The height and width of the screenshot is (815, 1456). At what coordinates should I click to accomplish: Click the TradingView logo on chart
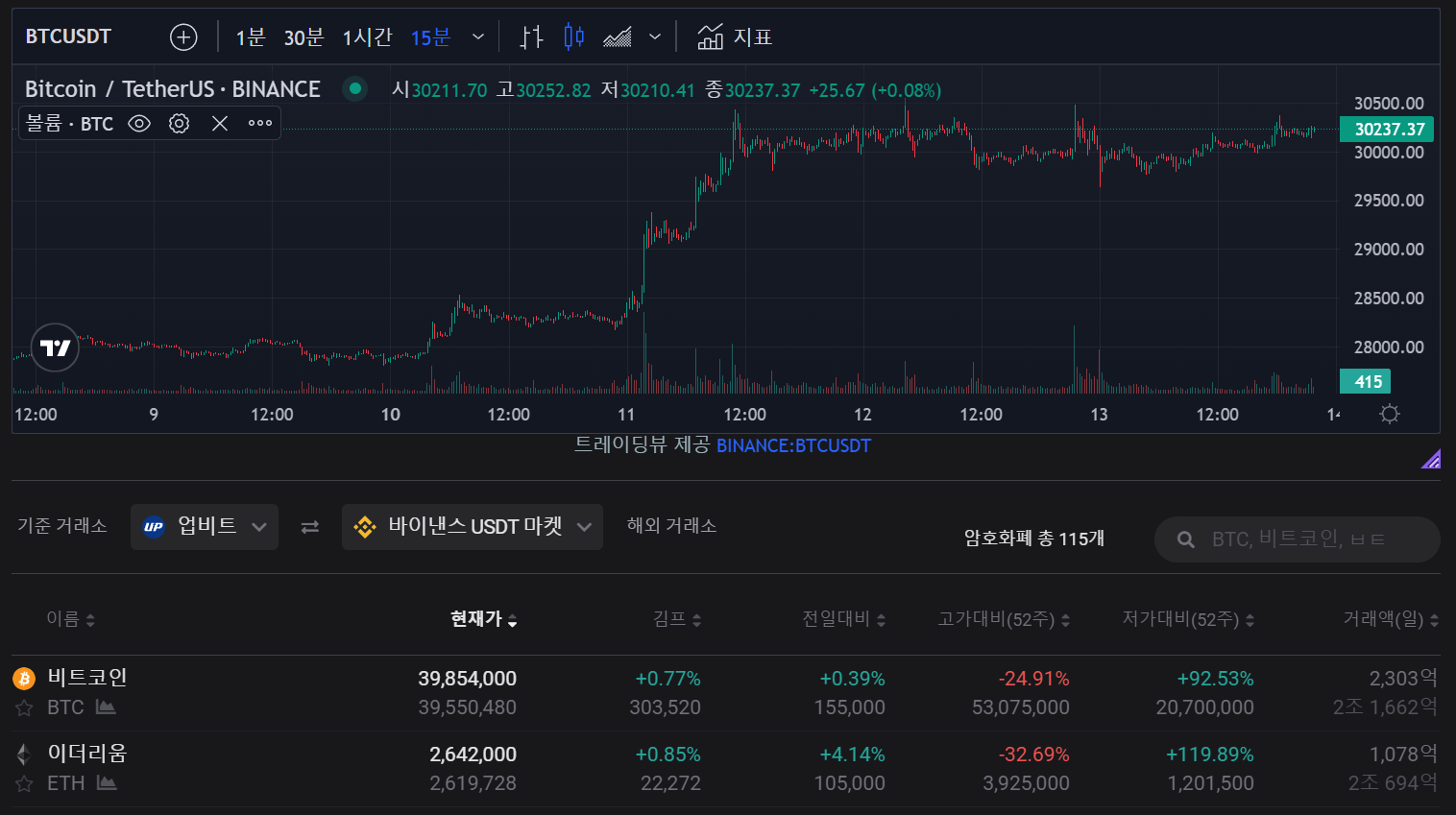(x=55, y=348)
